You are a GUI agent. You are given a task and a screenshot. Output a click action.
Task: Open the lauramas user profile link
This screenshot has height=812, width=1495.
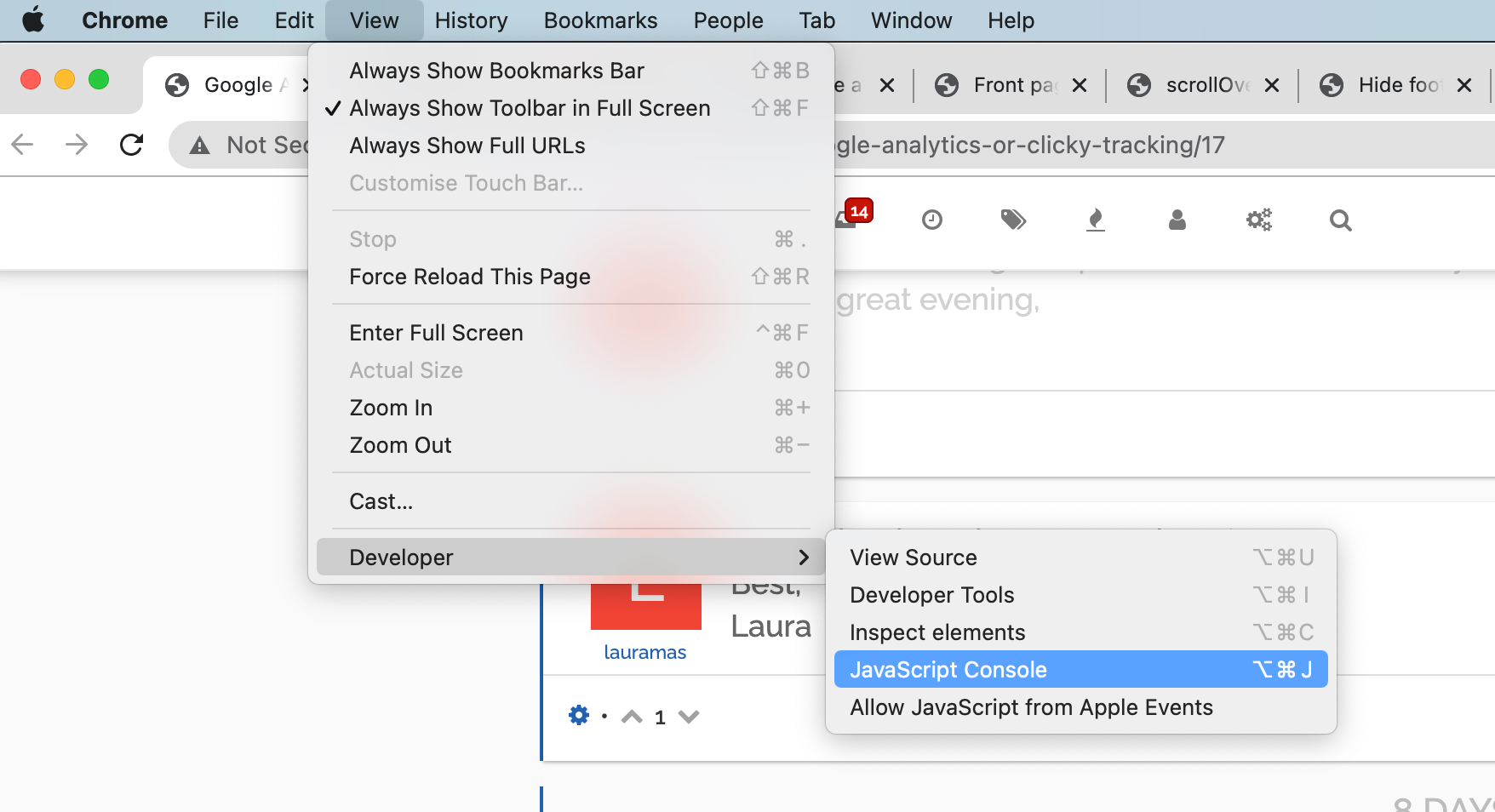point(644,652)
